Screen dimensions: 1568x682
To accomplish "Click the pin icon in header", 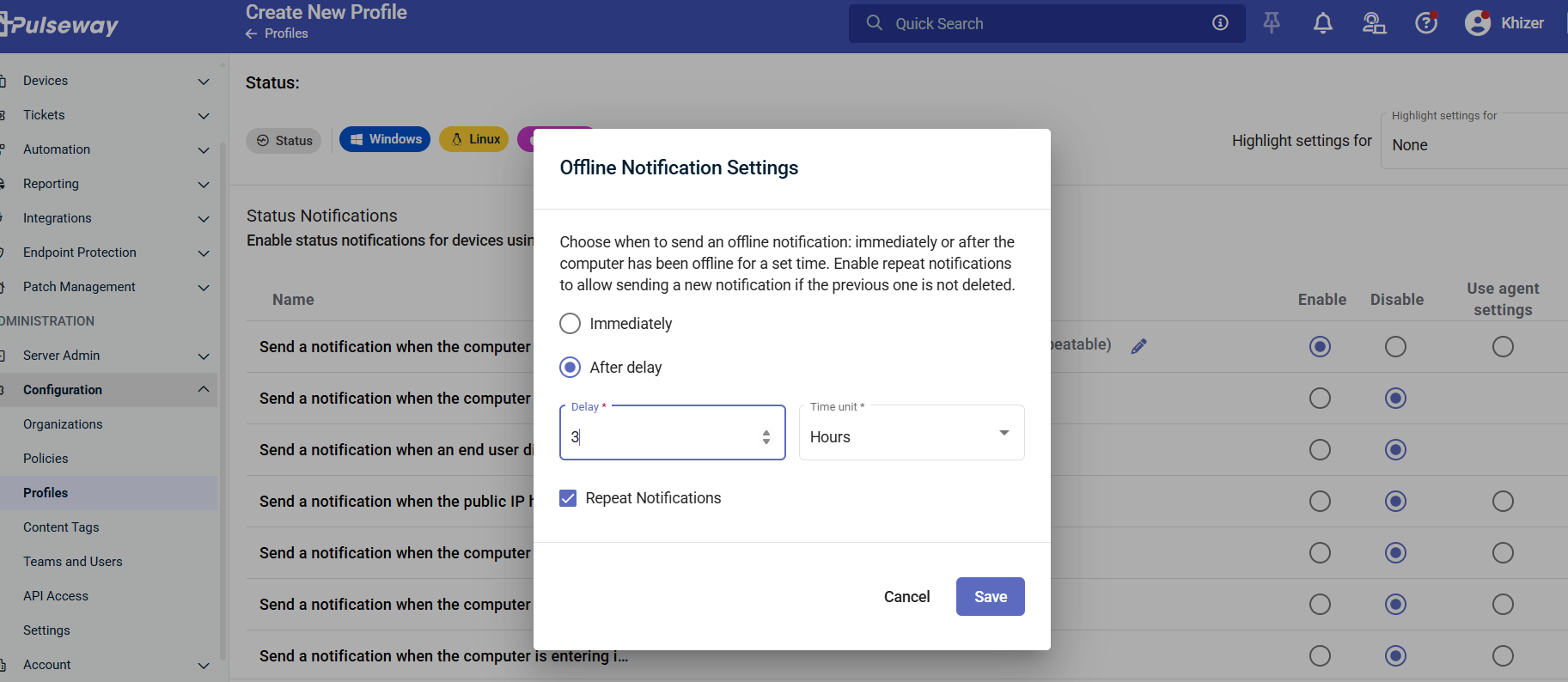I will coord(1272,23).
